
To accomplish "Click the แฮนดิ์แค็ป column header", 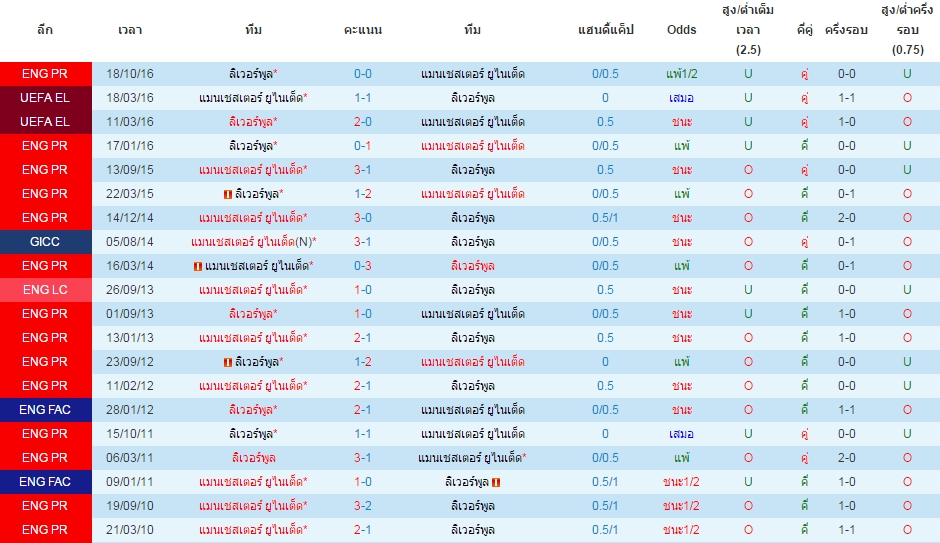I will 605,29.
